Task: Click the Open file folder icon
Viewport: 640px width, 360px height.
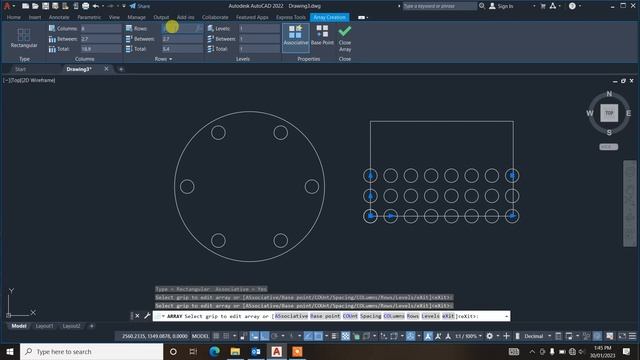Action: [35, 6]
